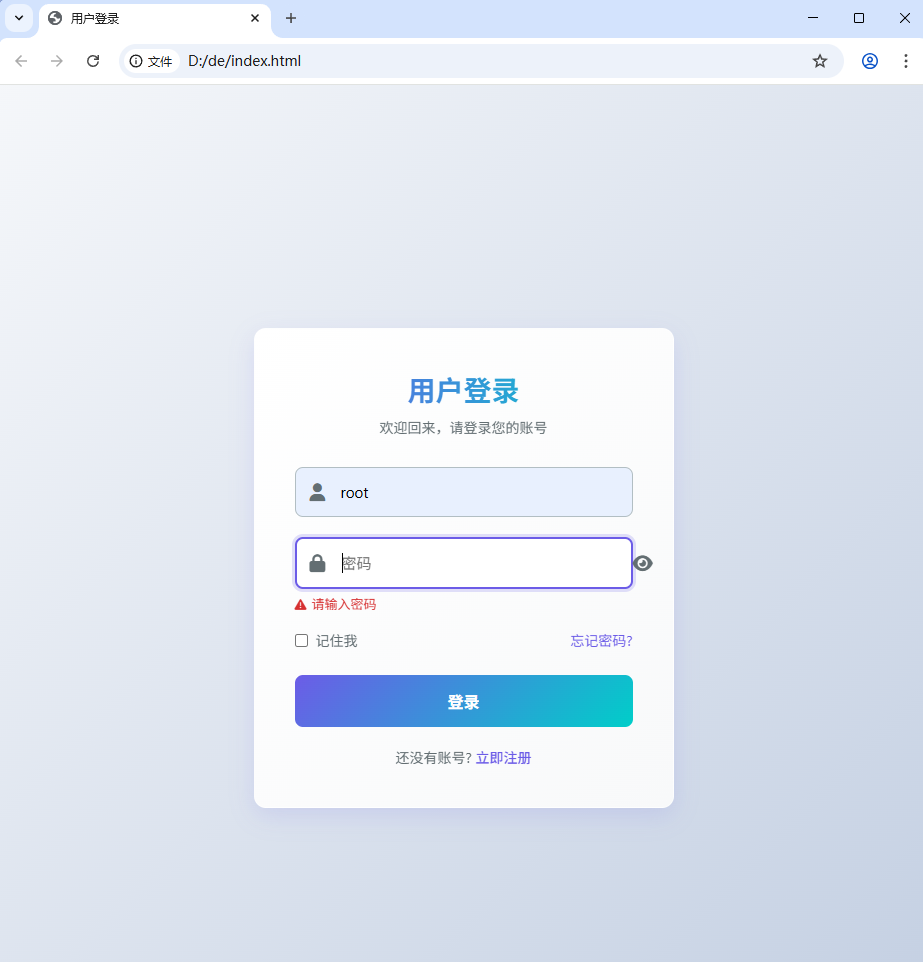Open a new tab with plus button

291,18
